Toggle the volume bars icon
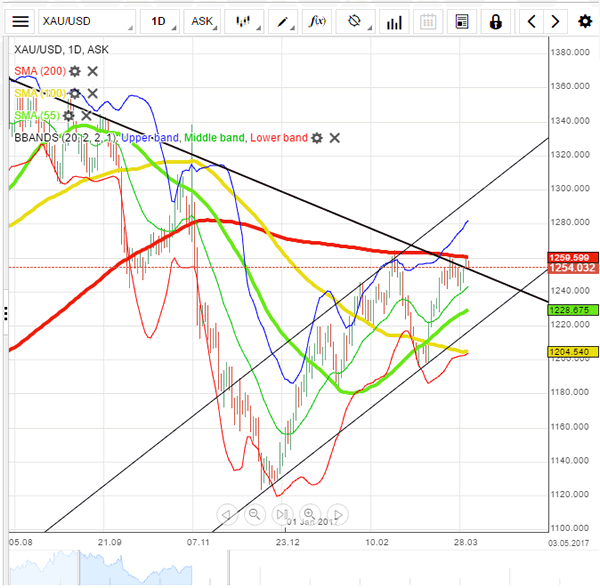The width and height of the screenshot is (600, 588). 394,21
